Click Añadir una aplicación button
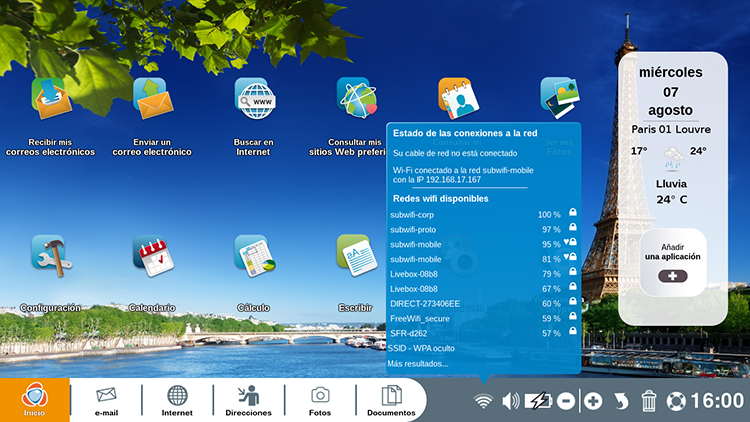The image size is (750, 422). click(x=672, y=262)
